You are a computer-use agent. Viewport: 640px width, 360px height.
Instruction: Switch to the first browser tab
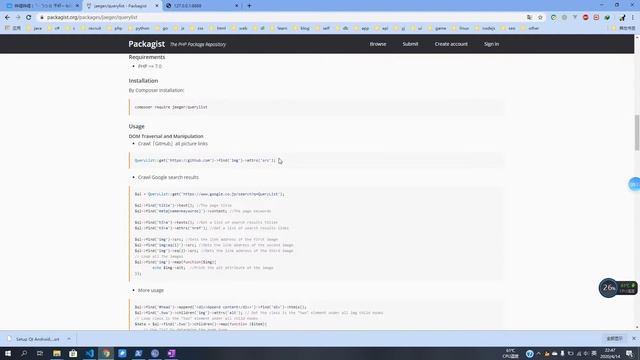(x=42, y=6)
